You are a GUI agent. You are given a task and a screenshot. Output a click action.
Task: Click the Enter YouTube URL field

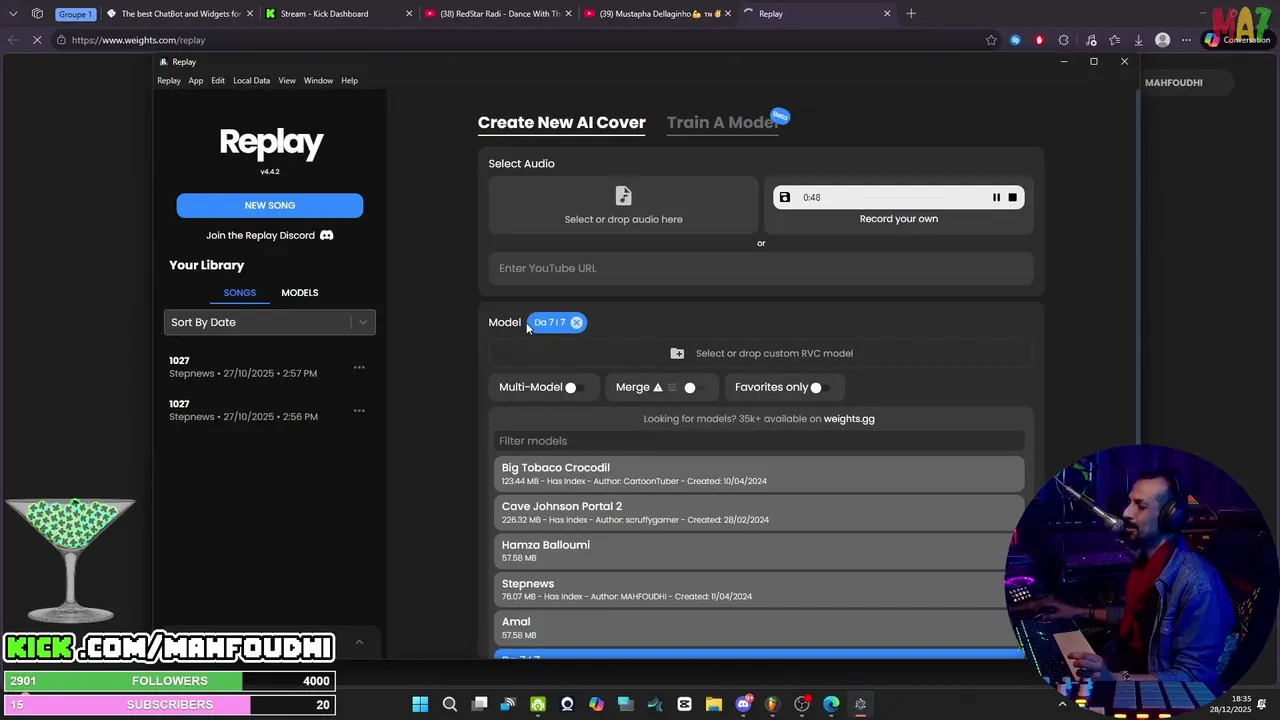coord(761,268)
